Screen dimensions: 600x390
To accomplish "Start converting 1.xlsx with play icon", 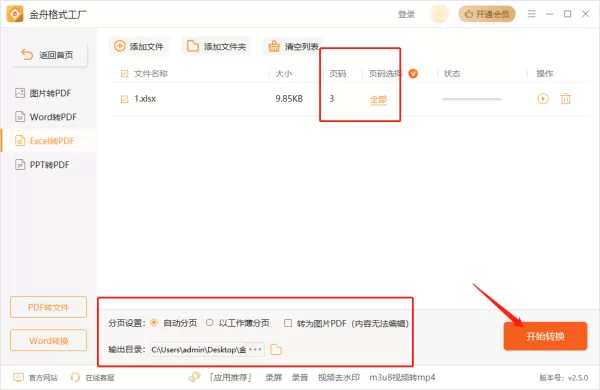I will (x=543, y=99).
